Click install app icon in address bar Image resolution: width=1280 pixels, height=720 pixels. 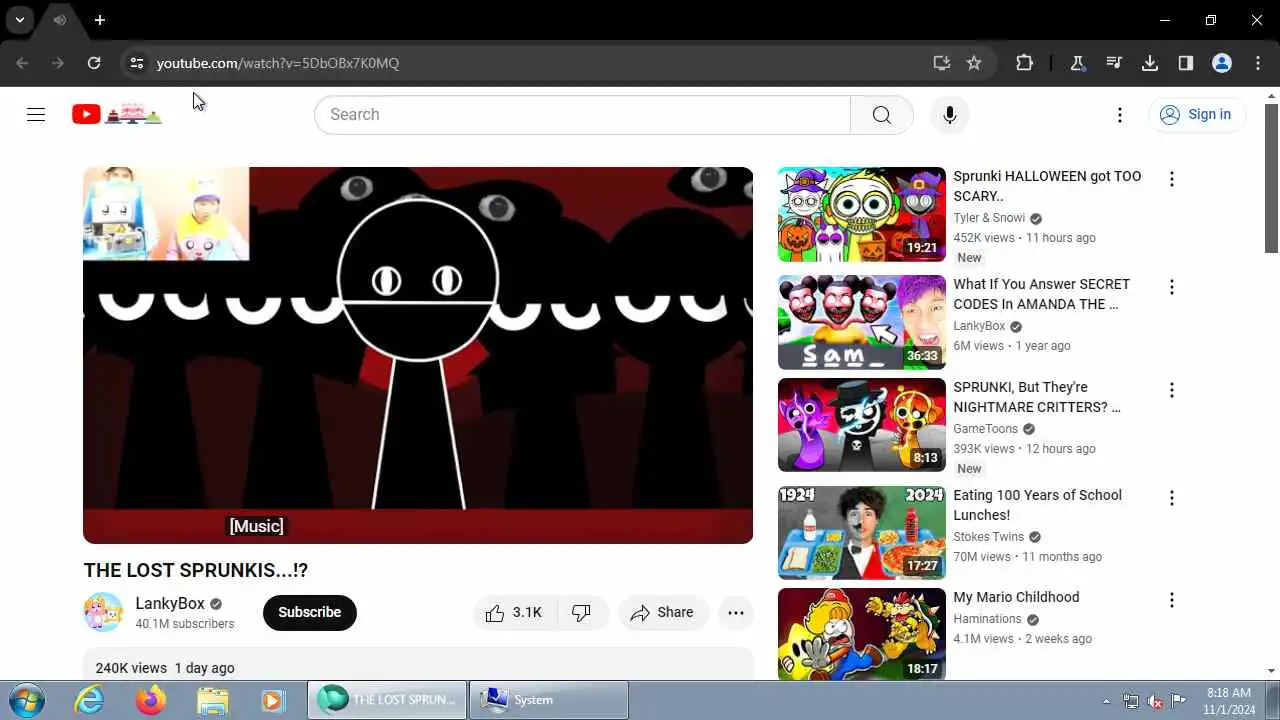[x=941, y=63]
